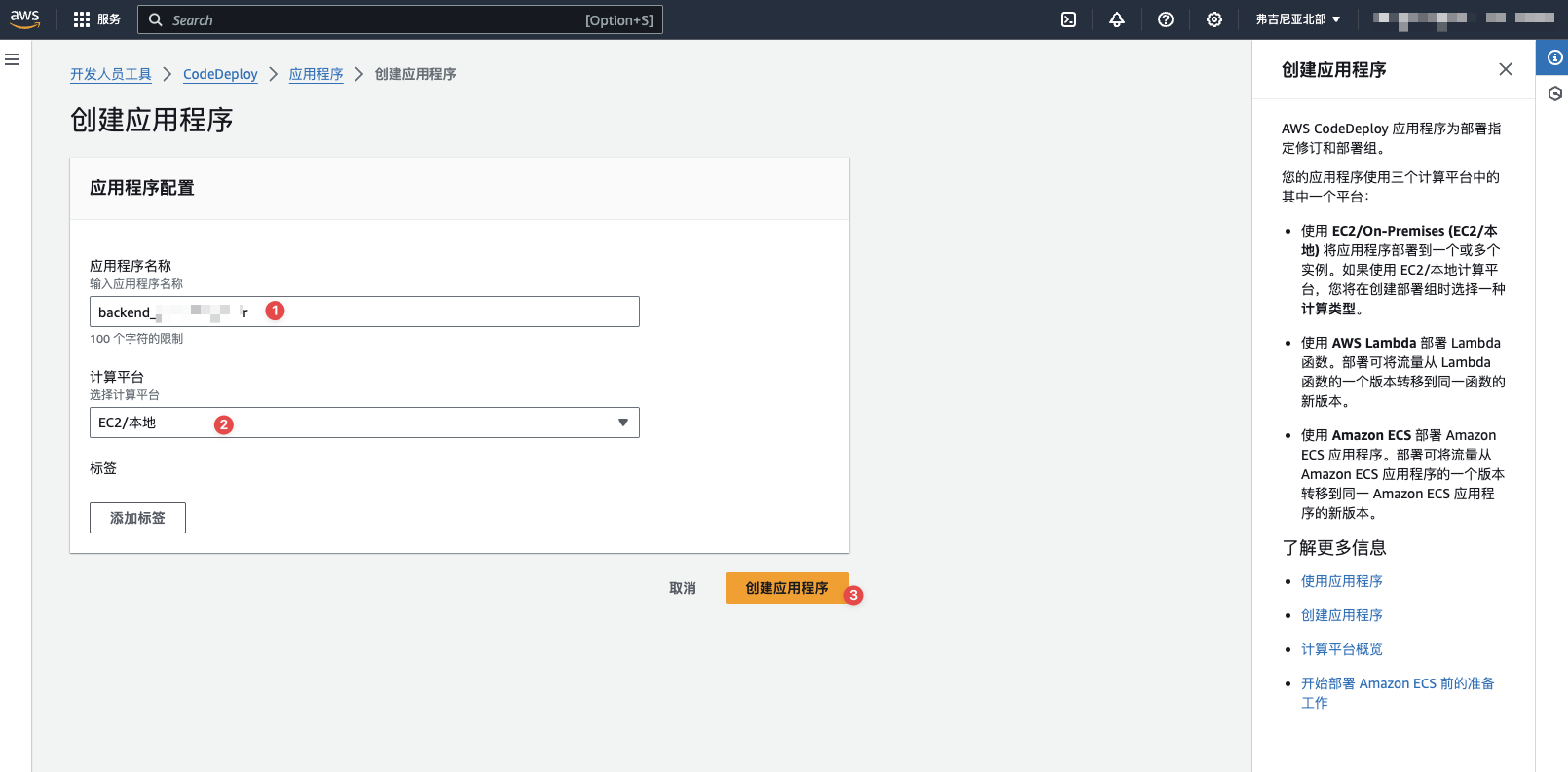The height and width of the screenshot is (772, 1568).
Task: Open the 使用应用程序 help link
Action: tap(1342, 581)
